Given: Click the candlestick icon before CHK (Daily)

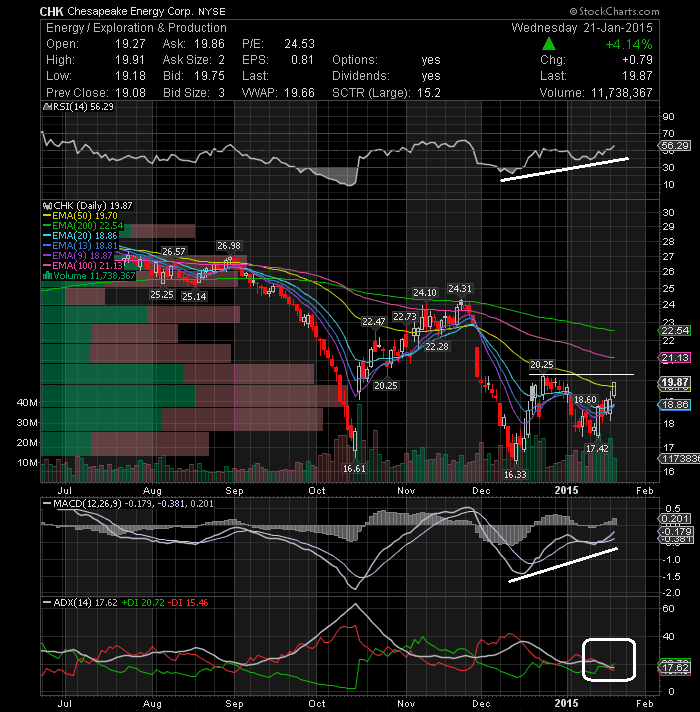Looking at the screenshot, I should 47,206.
